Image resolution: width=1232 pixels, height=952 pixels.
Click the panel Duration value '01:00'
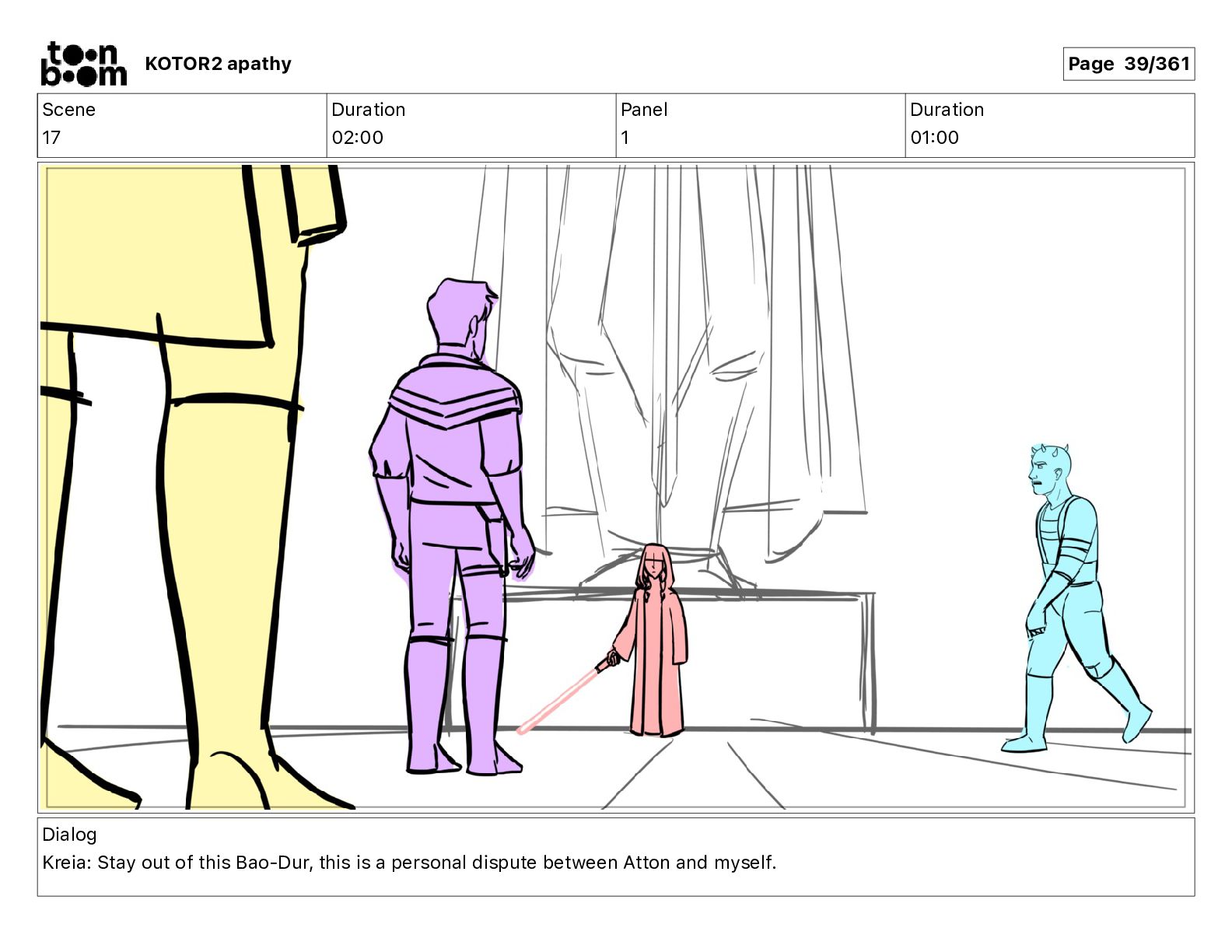[x=934, y=138]
